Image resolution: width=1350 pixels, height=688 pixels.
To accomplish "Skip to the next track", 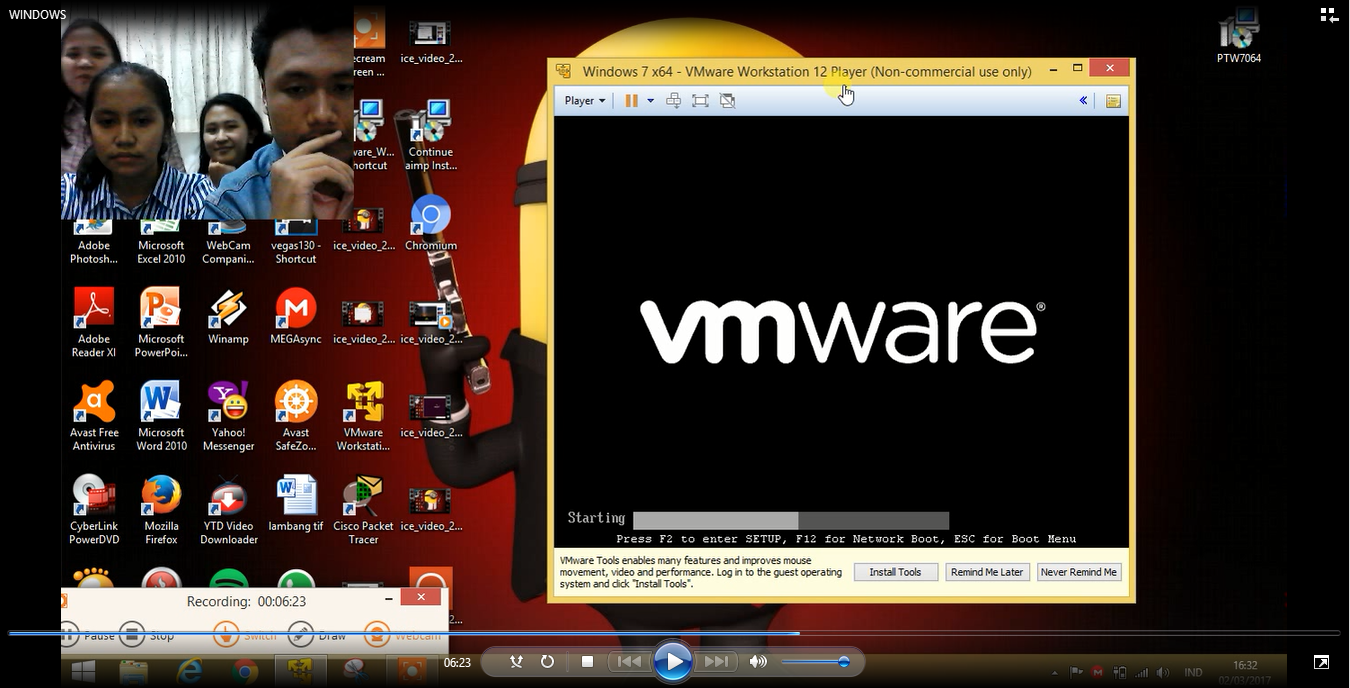I will tap(717, 662).
